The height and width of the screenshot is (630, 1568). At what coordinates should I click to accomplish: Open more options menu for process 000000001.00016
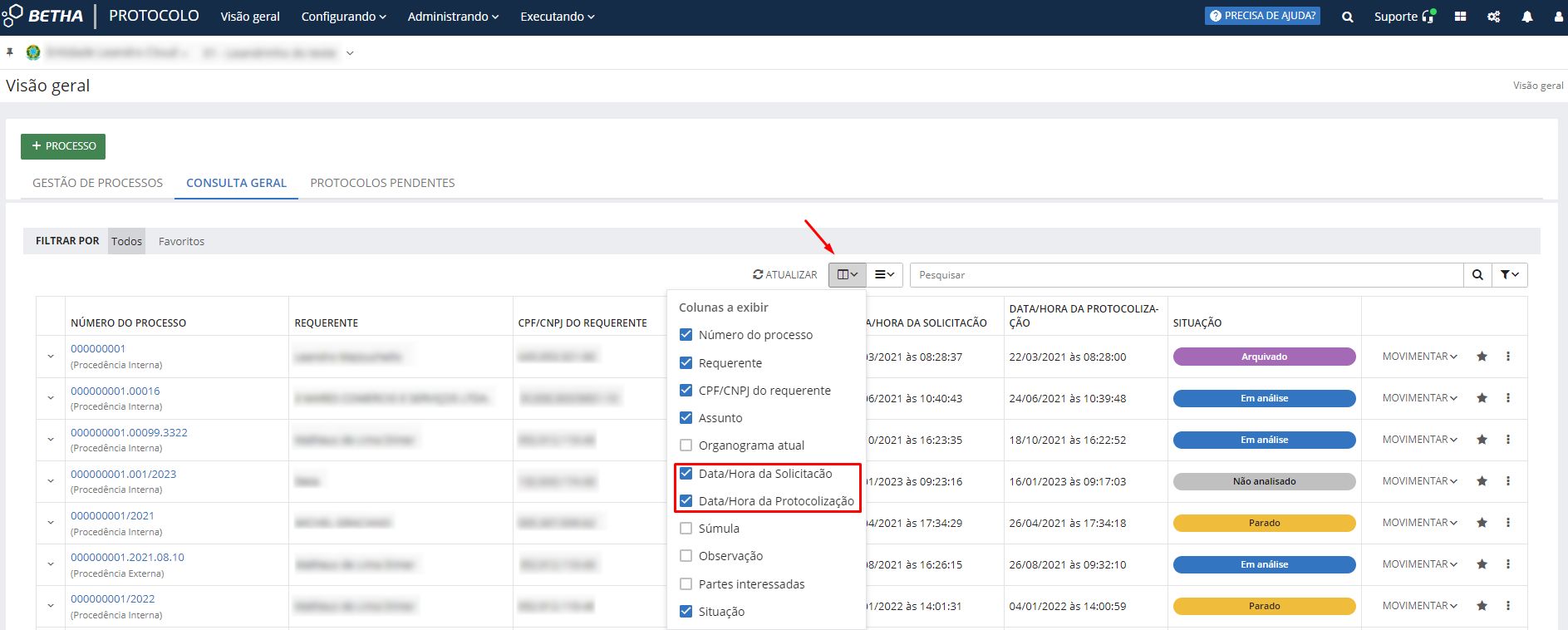tap(1508, 398)
